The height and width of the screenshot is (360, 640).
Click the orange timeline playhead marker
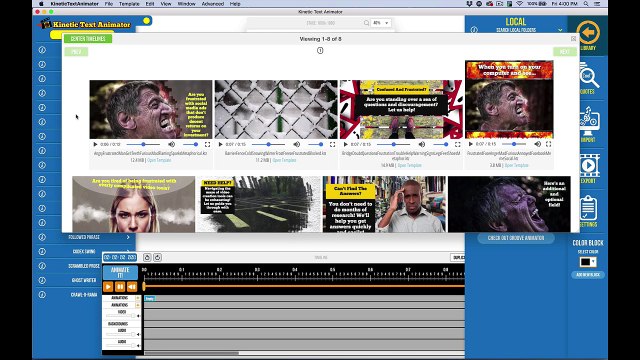[x=144, y=286]
